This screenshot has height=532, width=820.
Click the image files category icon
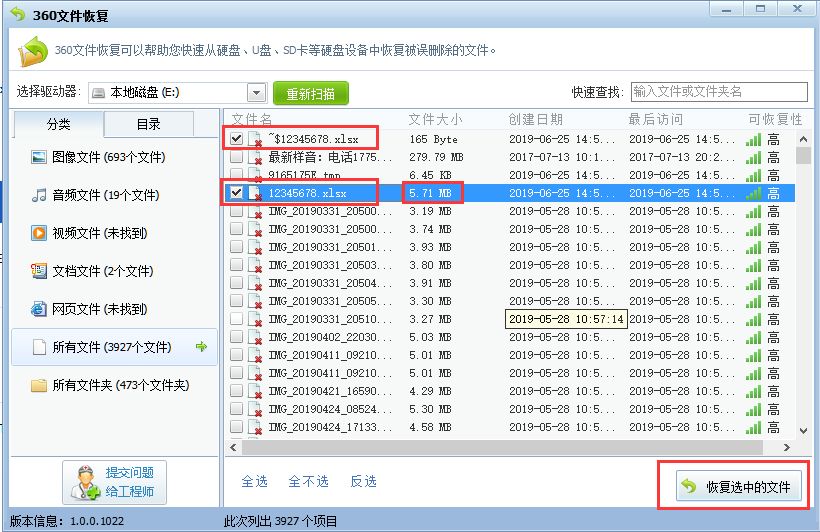(39, 157)
